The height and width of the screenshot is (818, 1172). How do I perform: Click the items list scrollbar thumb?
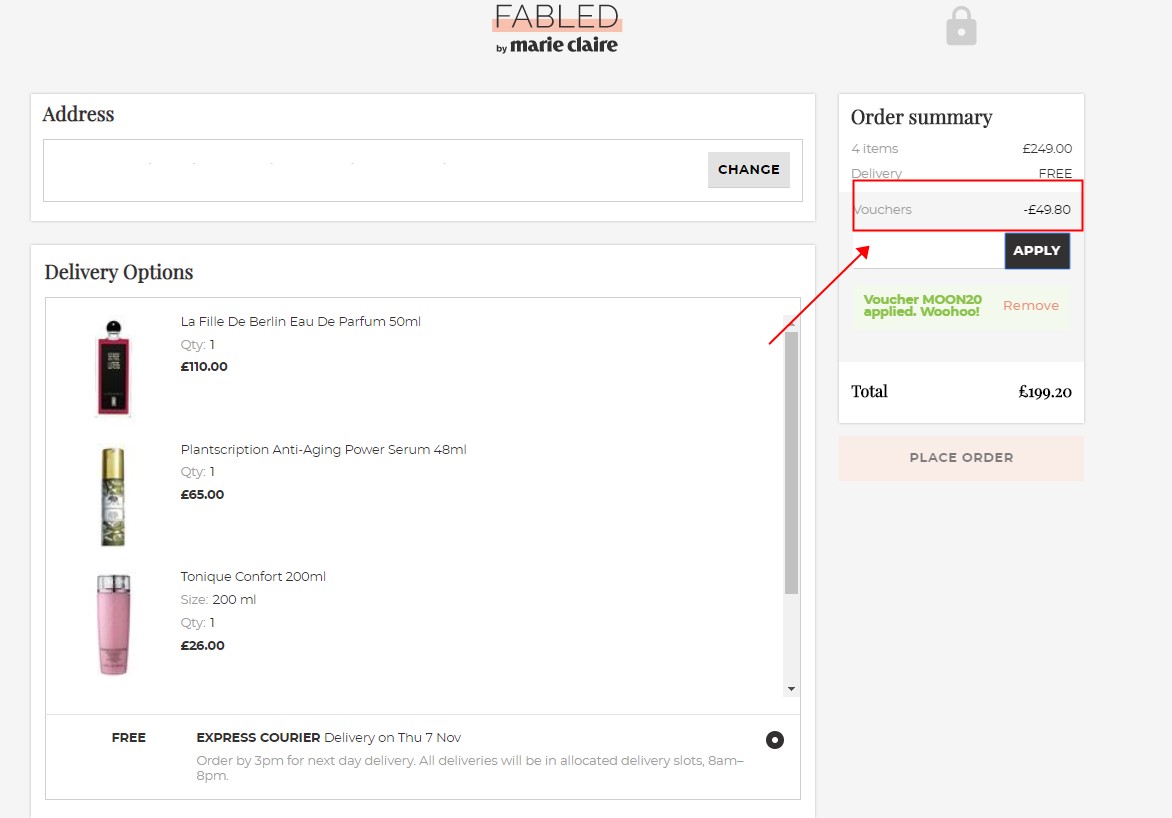point(791,462)
